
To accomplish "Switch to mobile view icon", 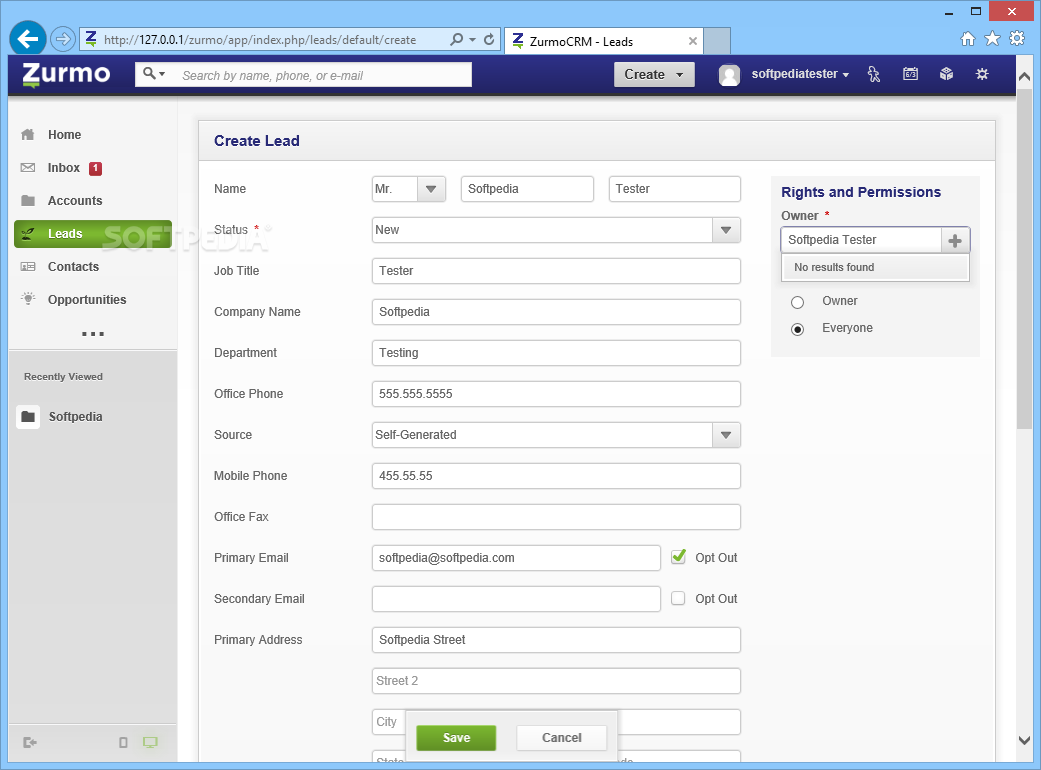I will coord(123,742).
